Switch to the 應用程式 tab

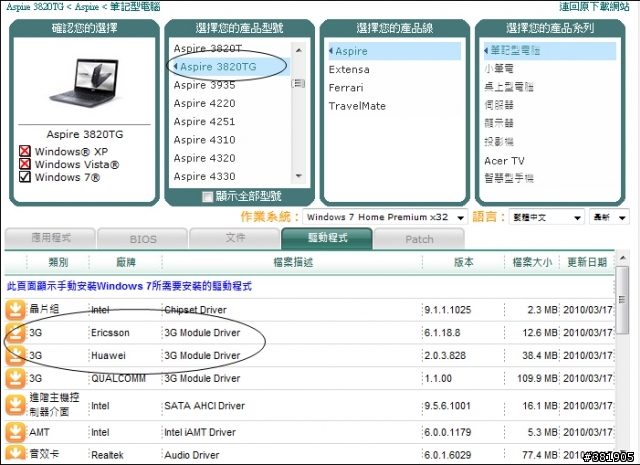click(50, 238)
